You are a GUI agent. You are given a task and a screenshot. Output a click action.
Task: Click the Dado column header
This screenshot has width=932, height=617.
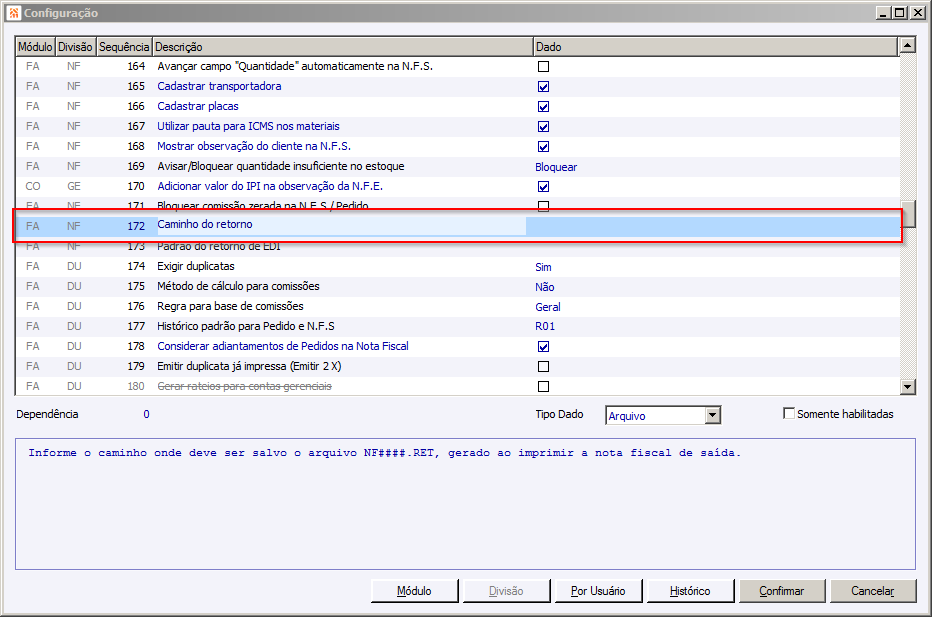point(715,47)
